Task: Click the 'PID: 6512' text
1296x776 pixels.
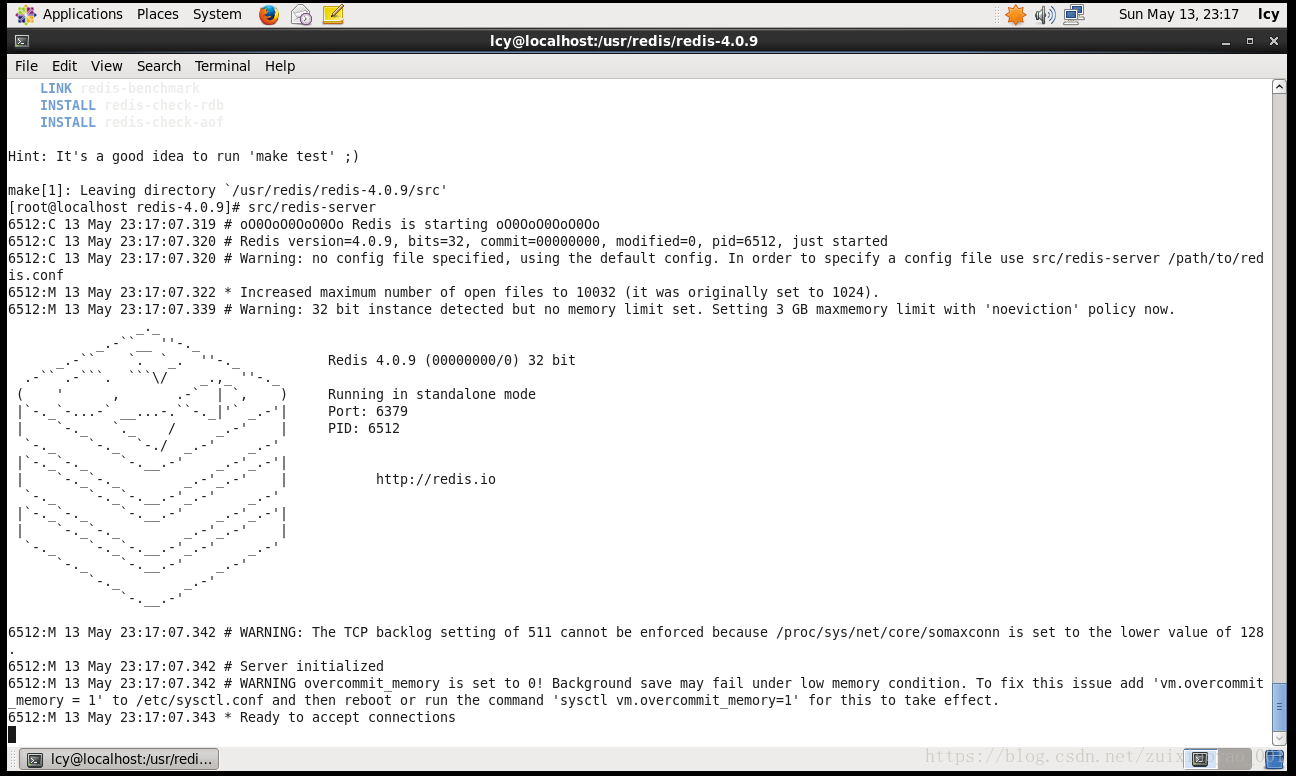Action: coord(364,428)
